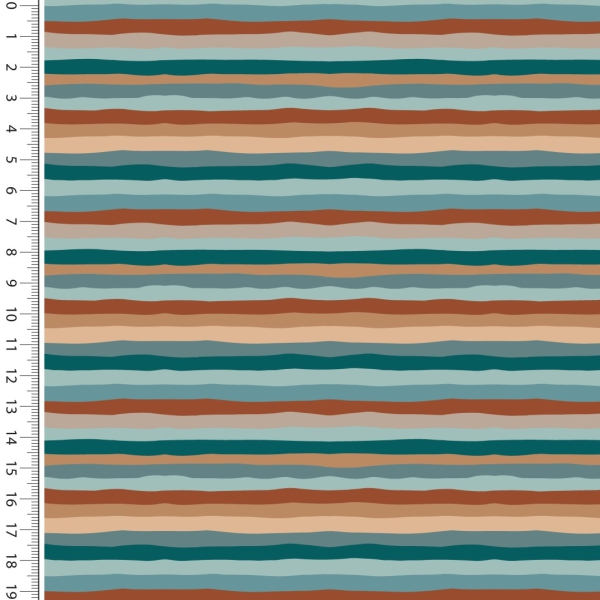Sample the dark teal stripe beside ruler number 8
The height and width of the screenshot is (600, 600).
pos(320,257)
